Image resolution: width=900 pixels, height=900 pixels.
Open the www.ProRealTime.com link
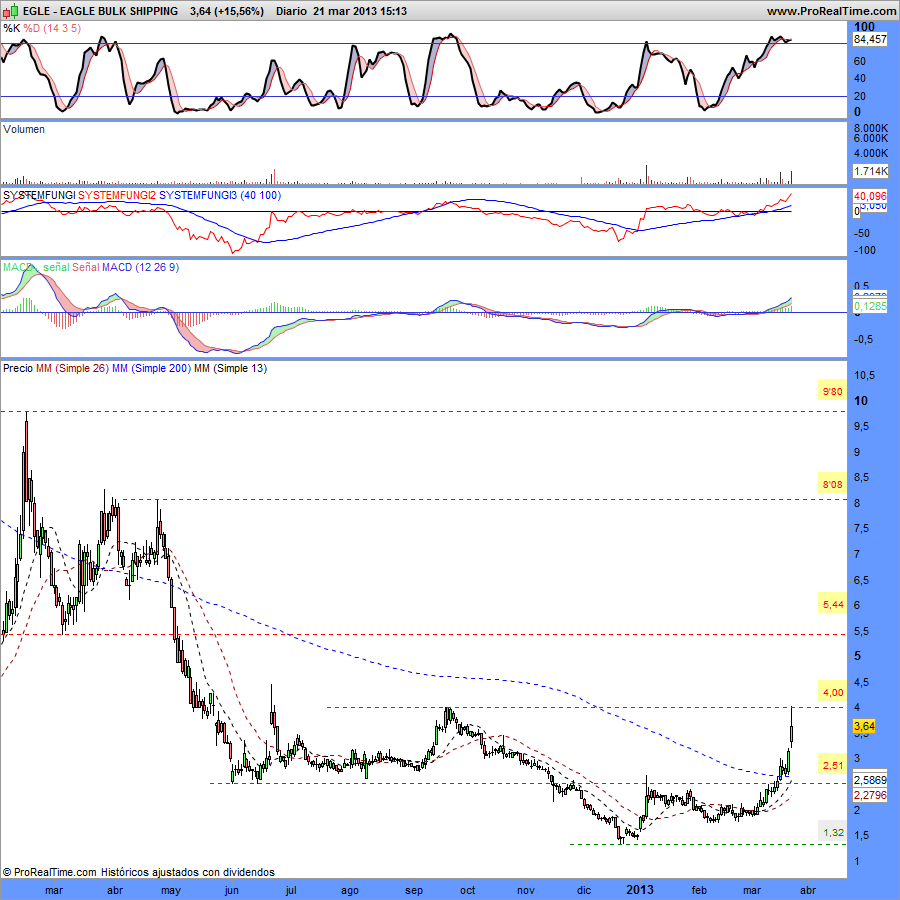831,11
